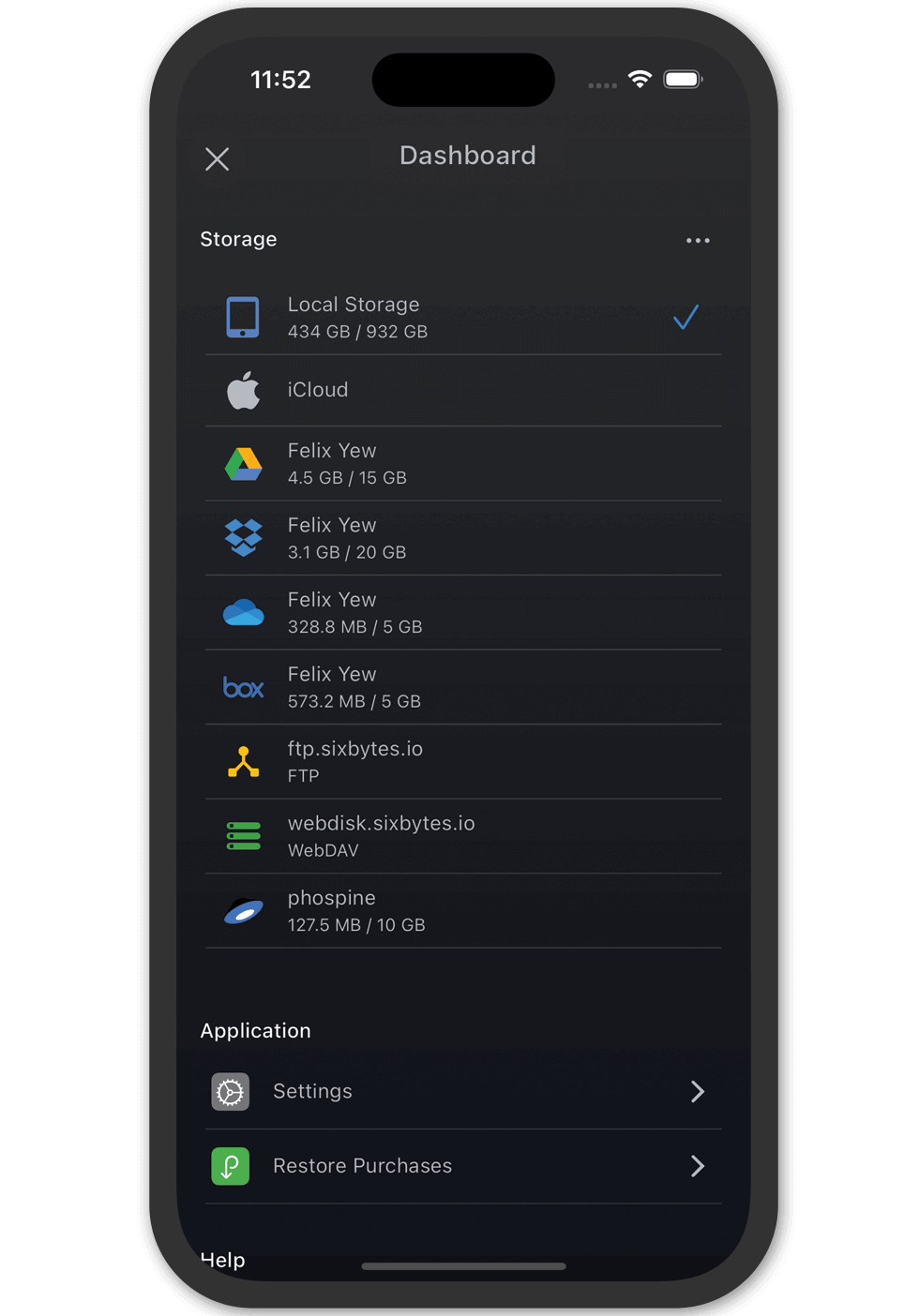The width and height of the screenshot is (919, 1316).
Task: Tap the Dropbox icon
Action: tap(243, 538)
